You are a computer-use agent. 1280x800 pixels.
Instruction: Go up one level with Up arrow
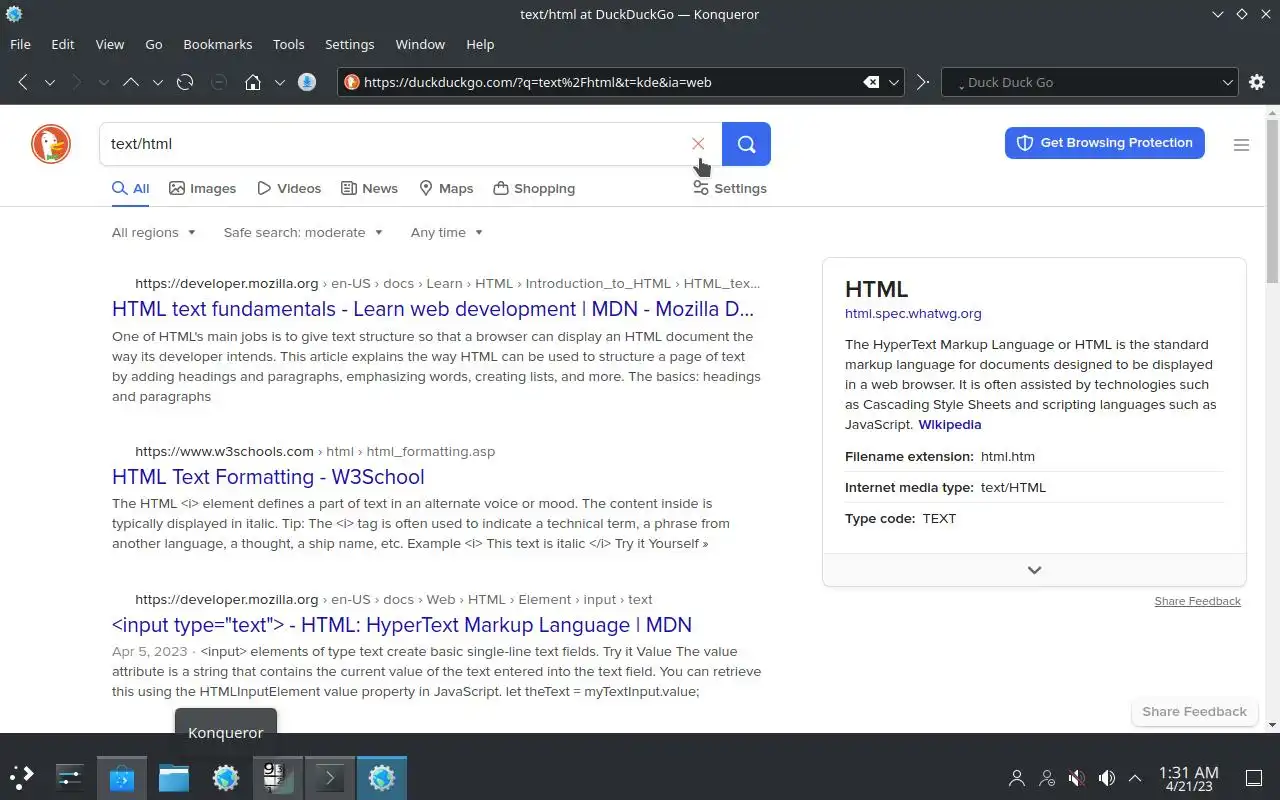point(131,82)
